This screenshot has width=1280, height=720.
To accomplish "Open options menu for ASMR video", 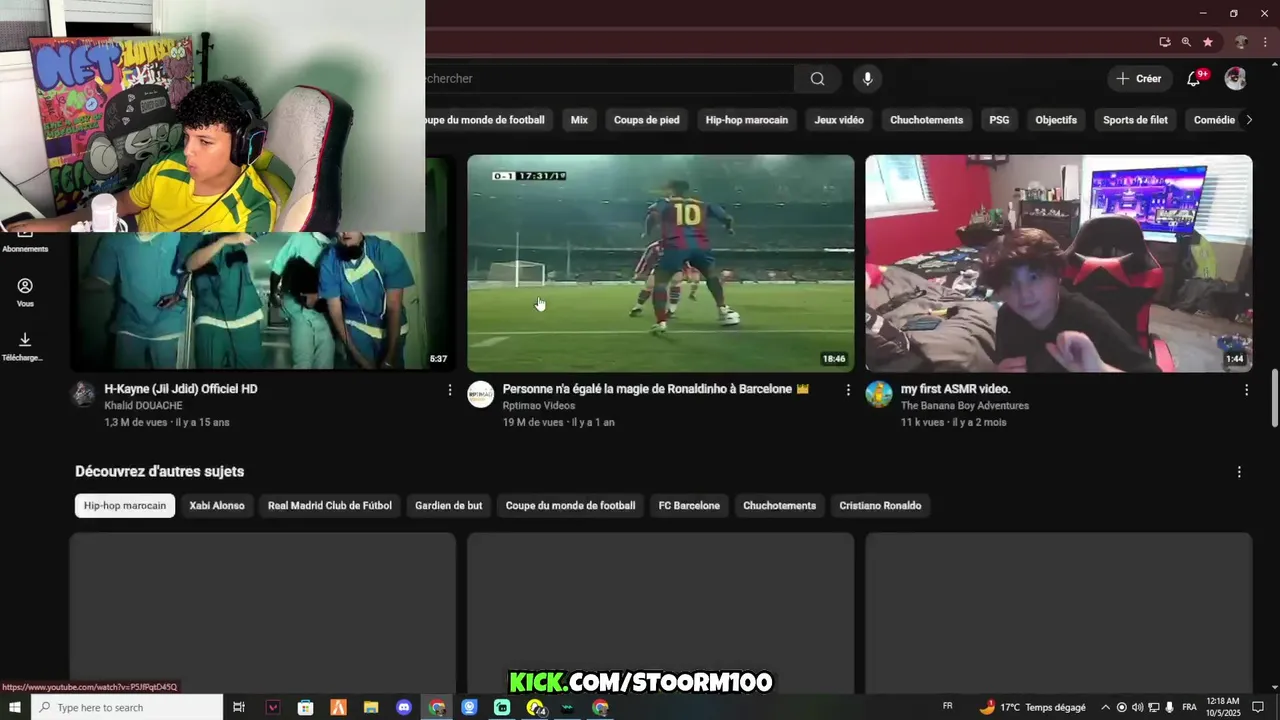I will pos(1246,390).
